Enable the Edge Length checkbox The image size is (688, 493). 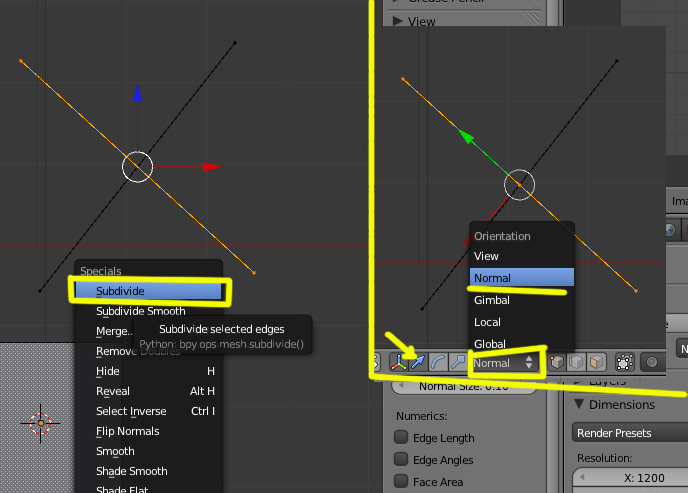pos(401,437)
